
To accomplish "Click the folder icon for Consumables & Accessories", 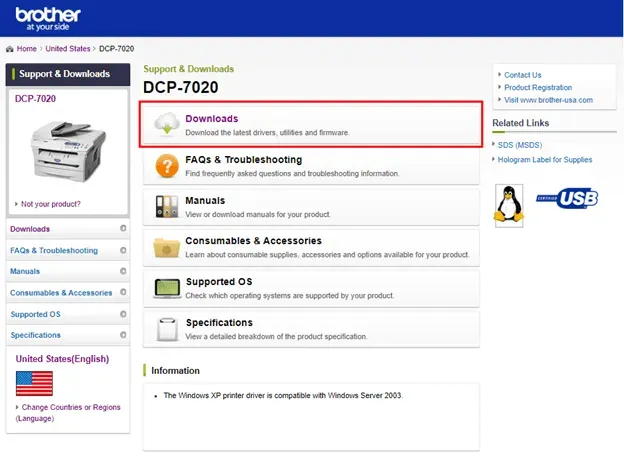I will (x=167, y=247).
